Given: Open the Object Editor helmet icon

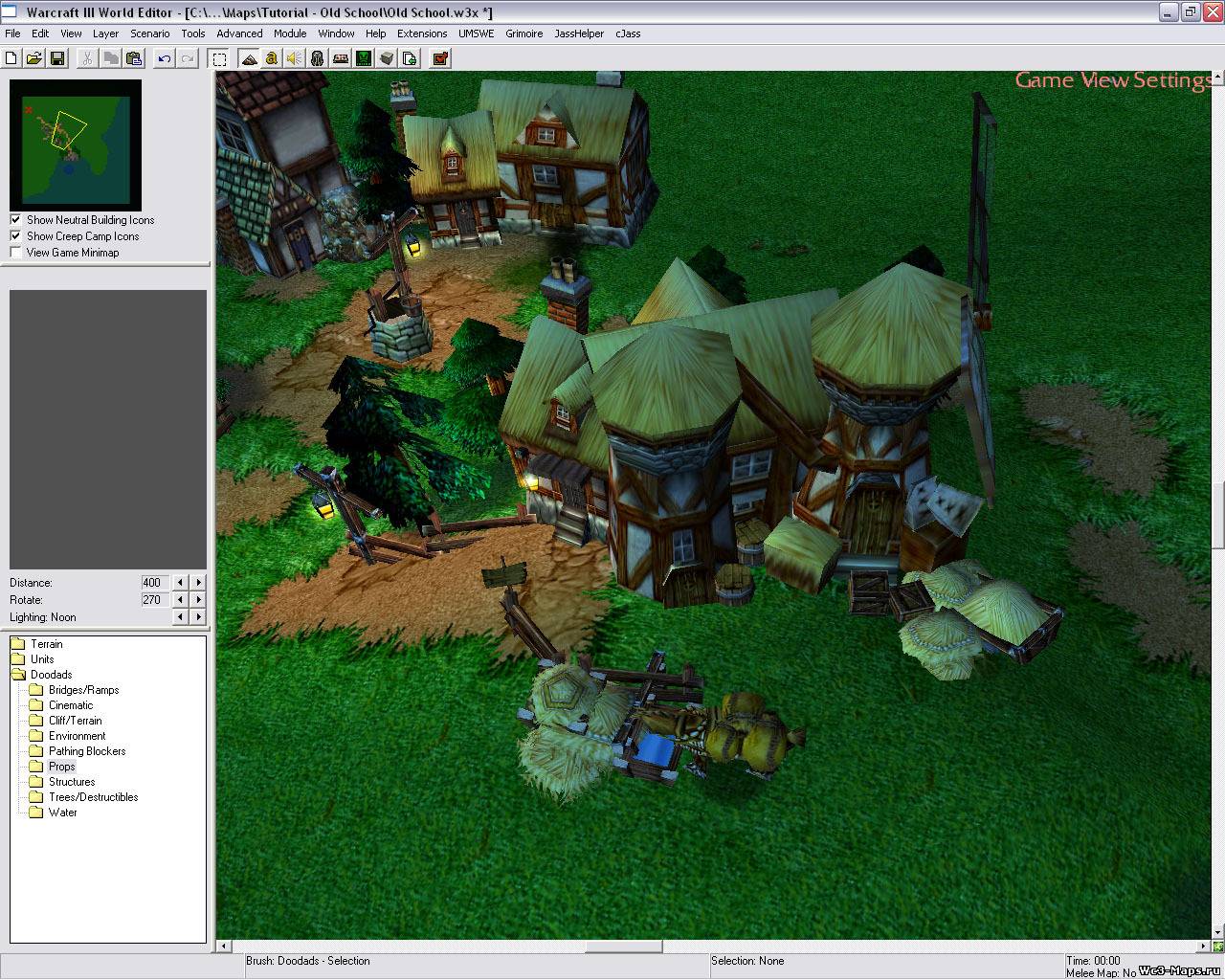Looking at the screenshot, I should pyautogui.click(x=317, y=58).
